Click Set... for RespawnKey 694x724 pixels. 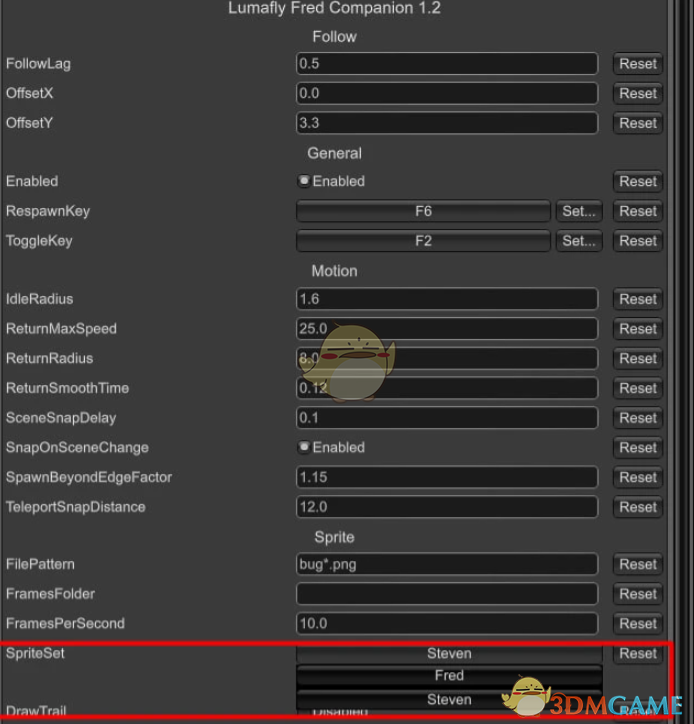(x=579, y=211)
